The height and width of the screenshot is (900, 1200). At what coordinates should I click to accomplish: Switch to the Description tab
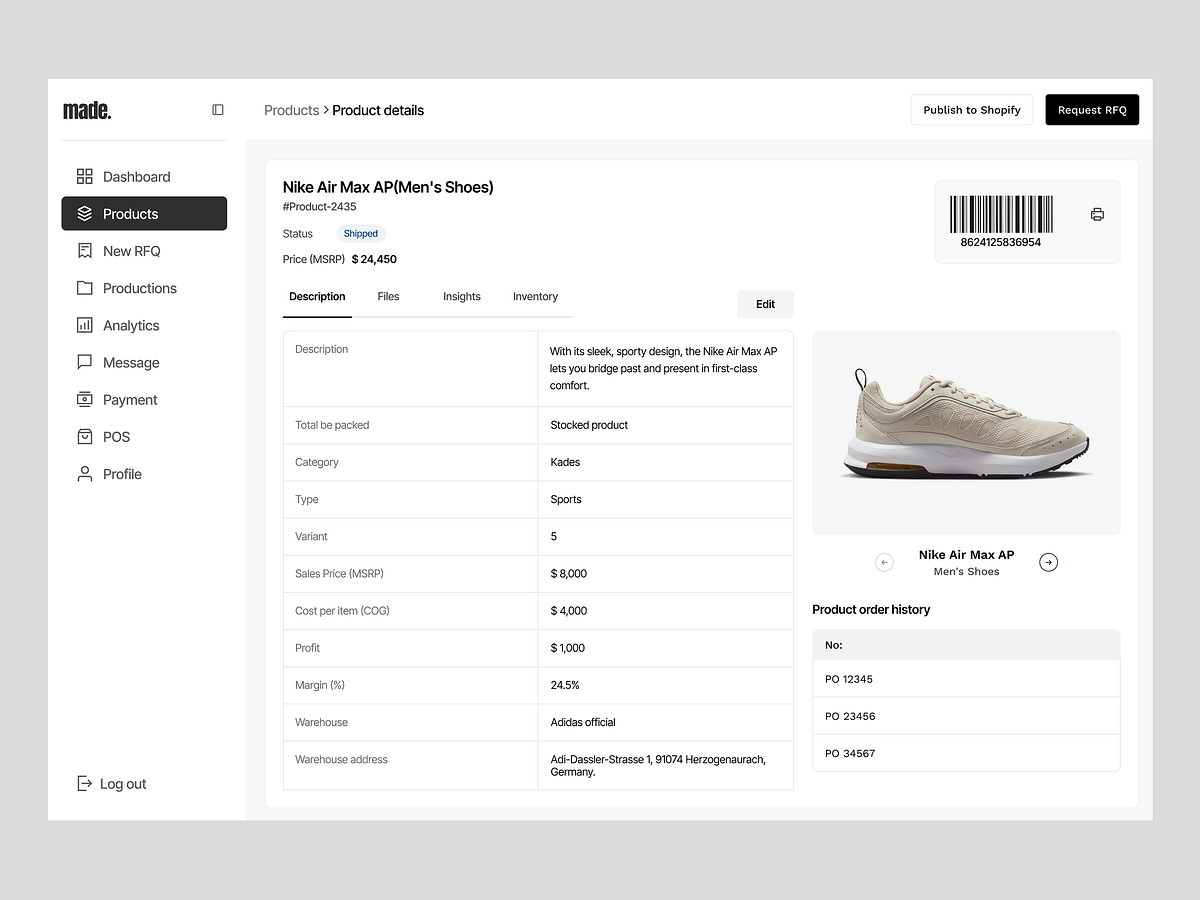click(317, 297)
